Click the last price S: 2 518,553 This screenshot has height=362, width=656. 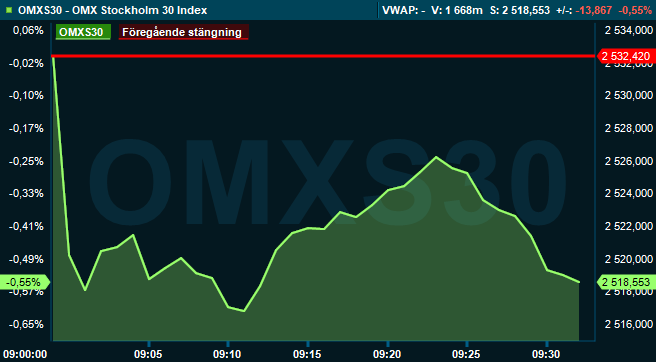point(519,10)
